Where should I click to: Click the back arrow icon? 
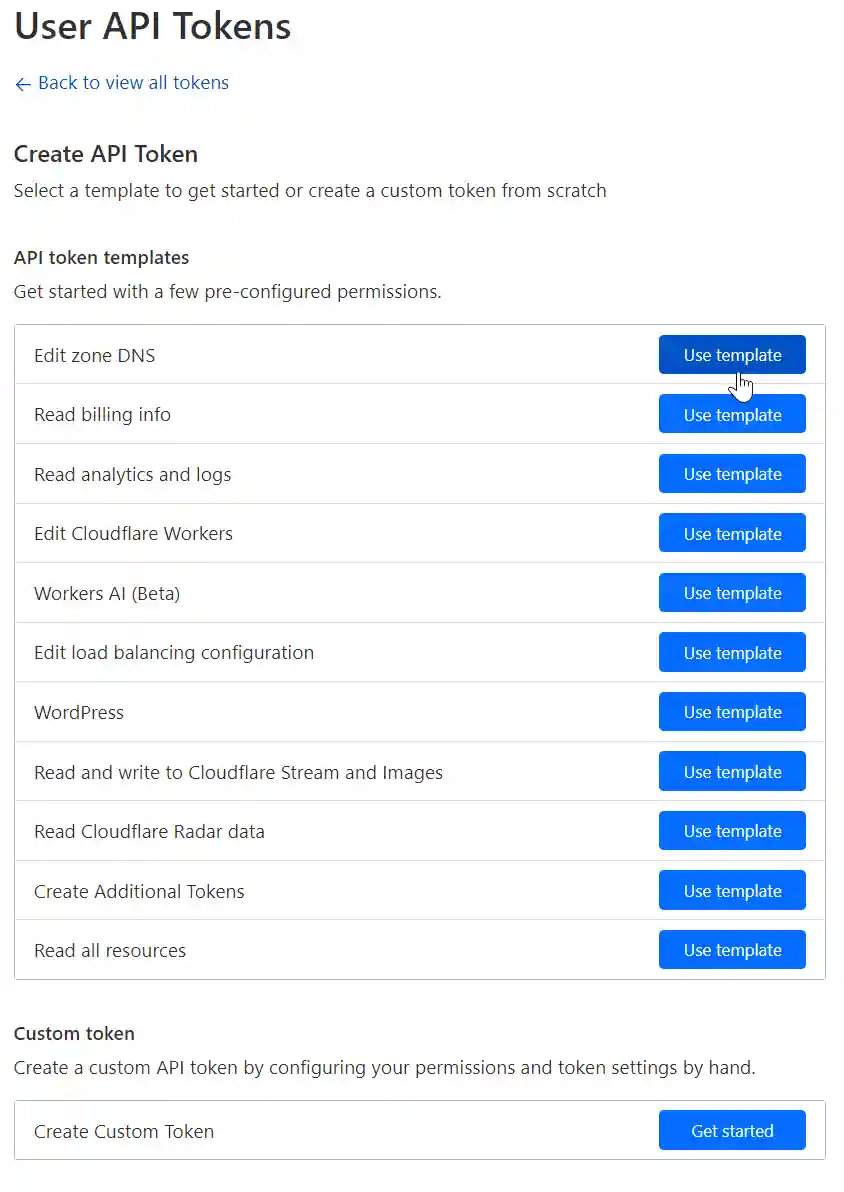click(x=22, y=84)
